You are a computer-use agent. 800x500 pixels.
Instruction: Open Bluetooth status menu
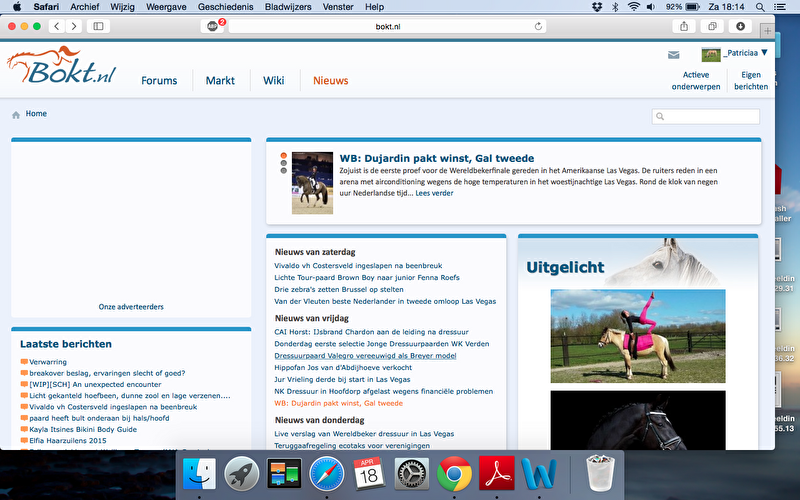click(615, 7)
